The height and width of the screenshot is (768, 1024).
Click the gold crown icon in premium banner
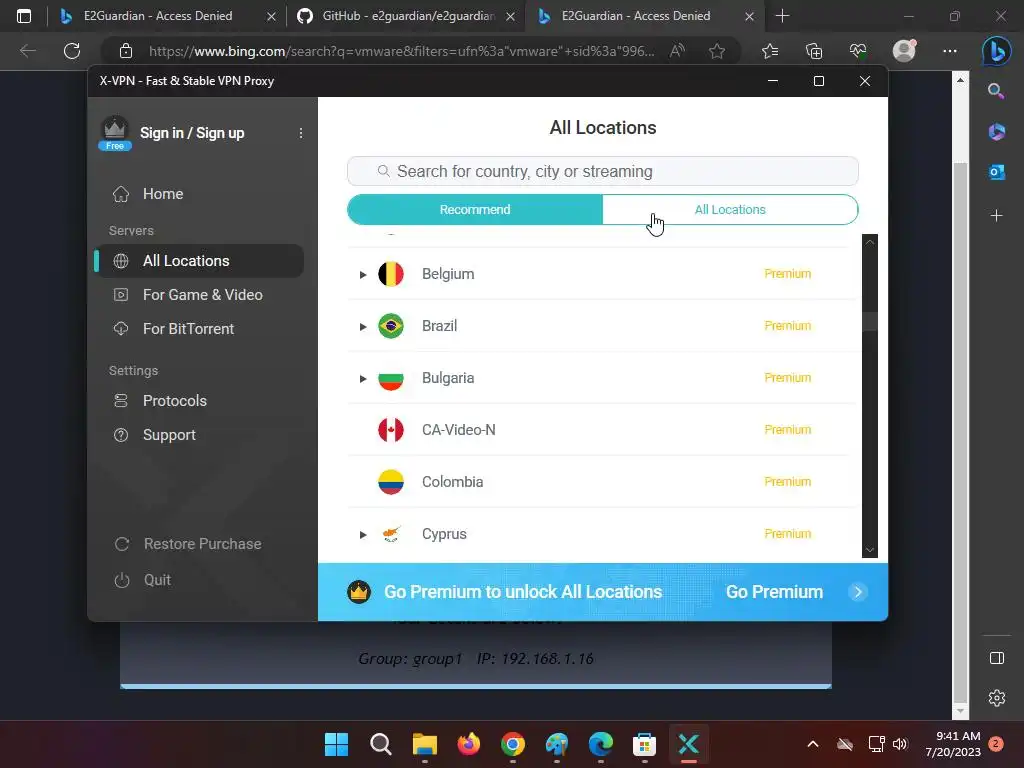pos(359,592)
